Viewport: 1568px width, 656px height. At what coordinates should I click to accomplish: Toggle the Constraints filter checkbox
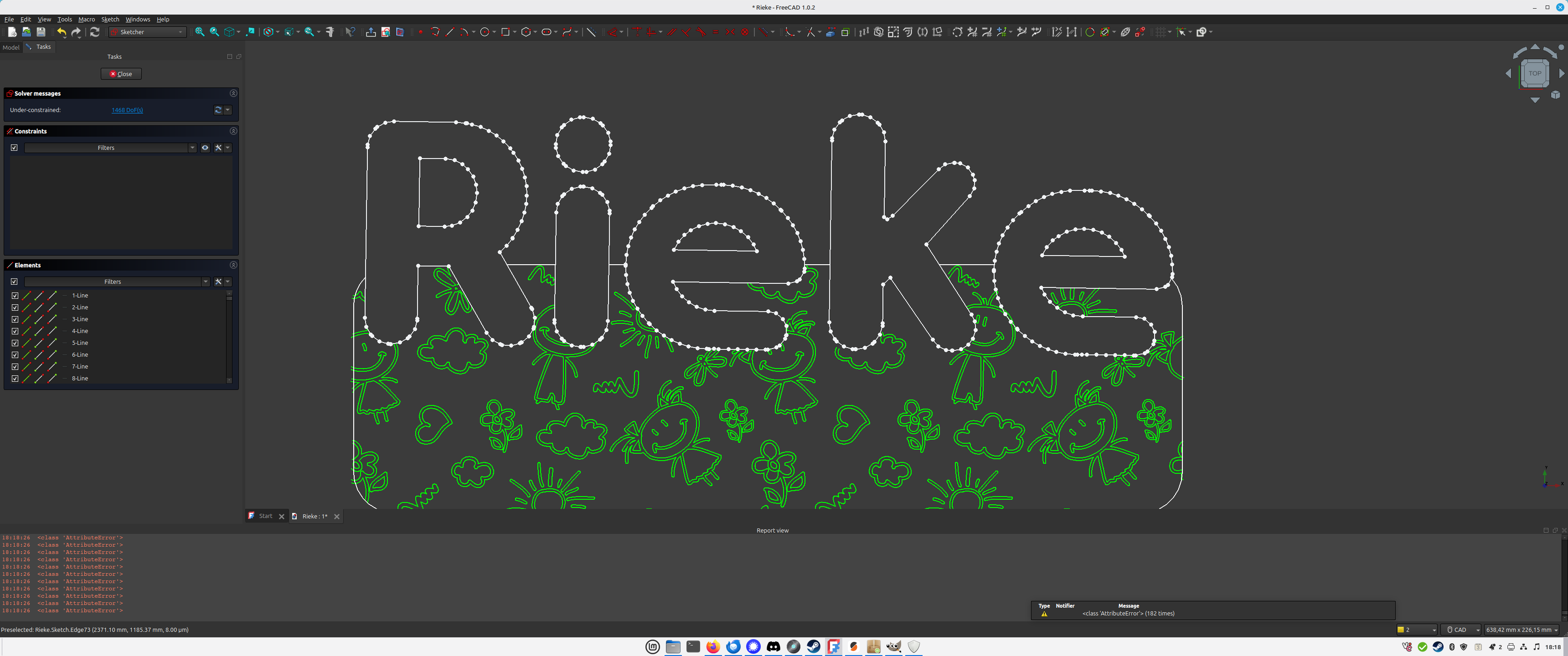click(x=14, y=148)
